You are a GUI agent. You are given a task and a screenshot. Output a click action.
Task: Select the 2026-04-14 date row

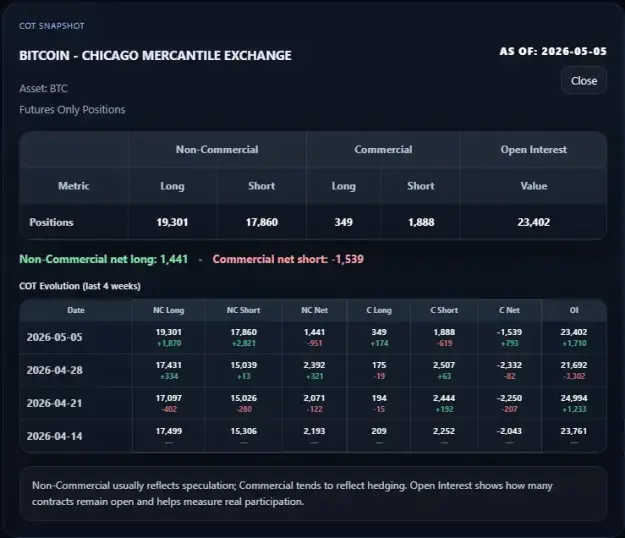point(313,436)
